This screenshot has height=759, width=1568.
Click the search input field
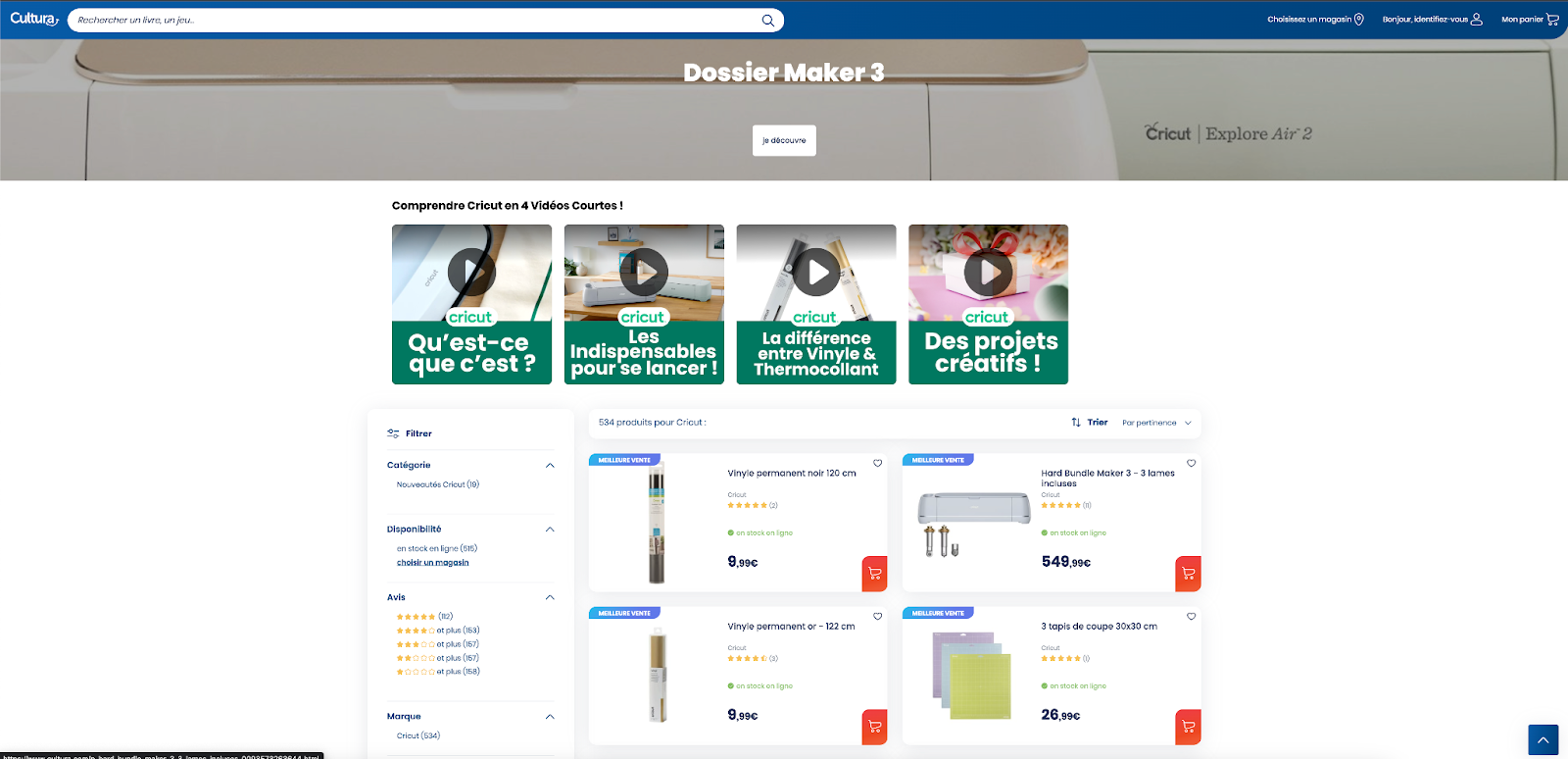[412, 21]
